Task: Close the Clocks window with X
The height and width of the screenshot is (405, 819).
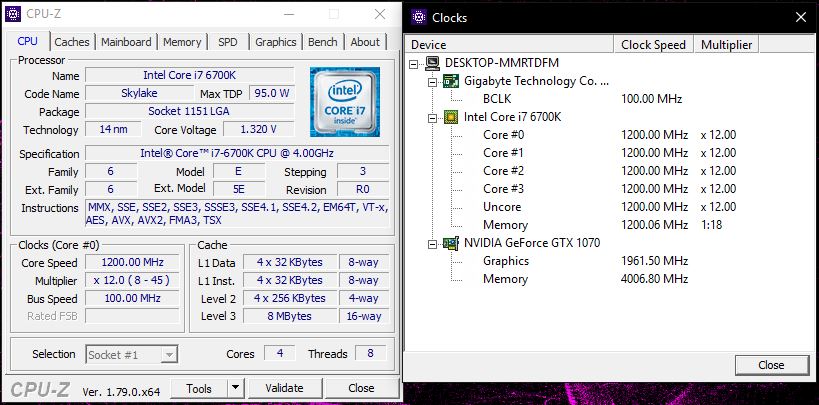Action: pyautogui.click(x=801, y=17)
